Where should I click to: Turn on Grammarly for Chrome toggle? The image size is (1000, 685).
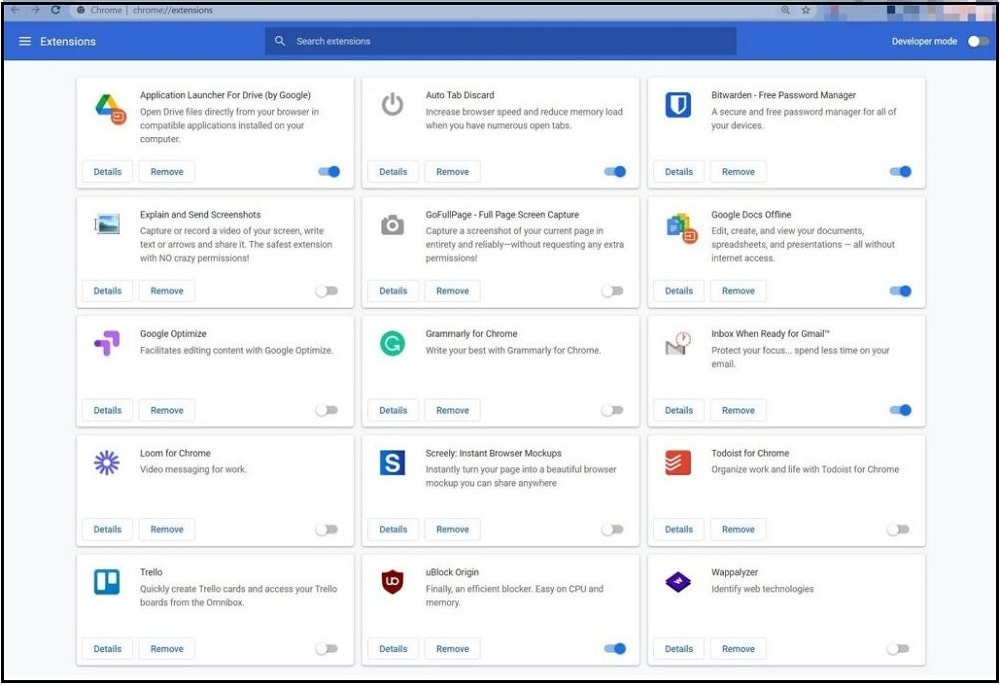tap(612, 410)
